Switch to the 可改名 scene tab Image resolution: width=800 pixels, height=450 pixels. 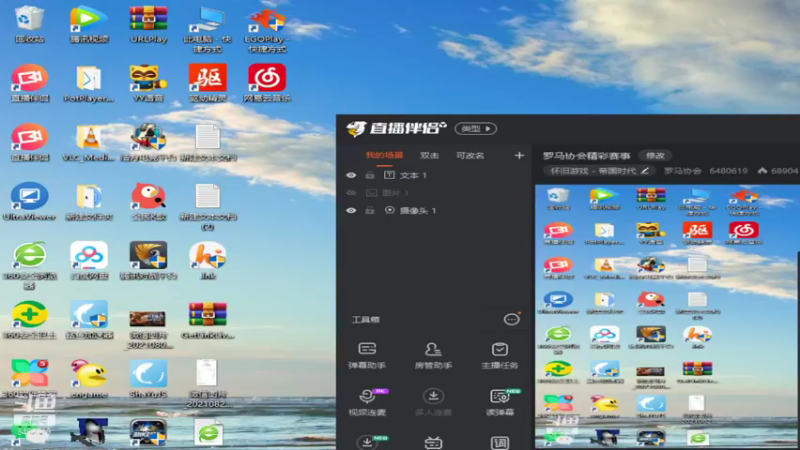(470, 155)
